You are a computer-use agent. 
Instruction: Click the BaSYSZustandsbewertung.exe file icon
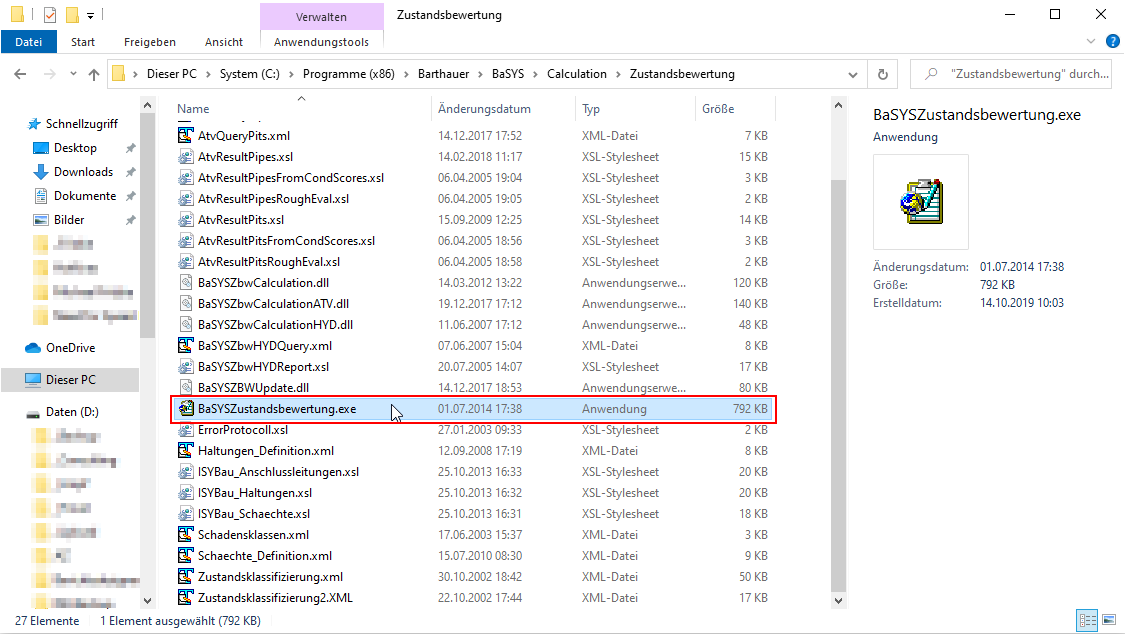point(185,409)
